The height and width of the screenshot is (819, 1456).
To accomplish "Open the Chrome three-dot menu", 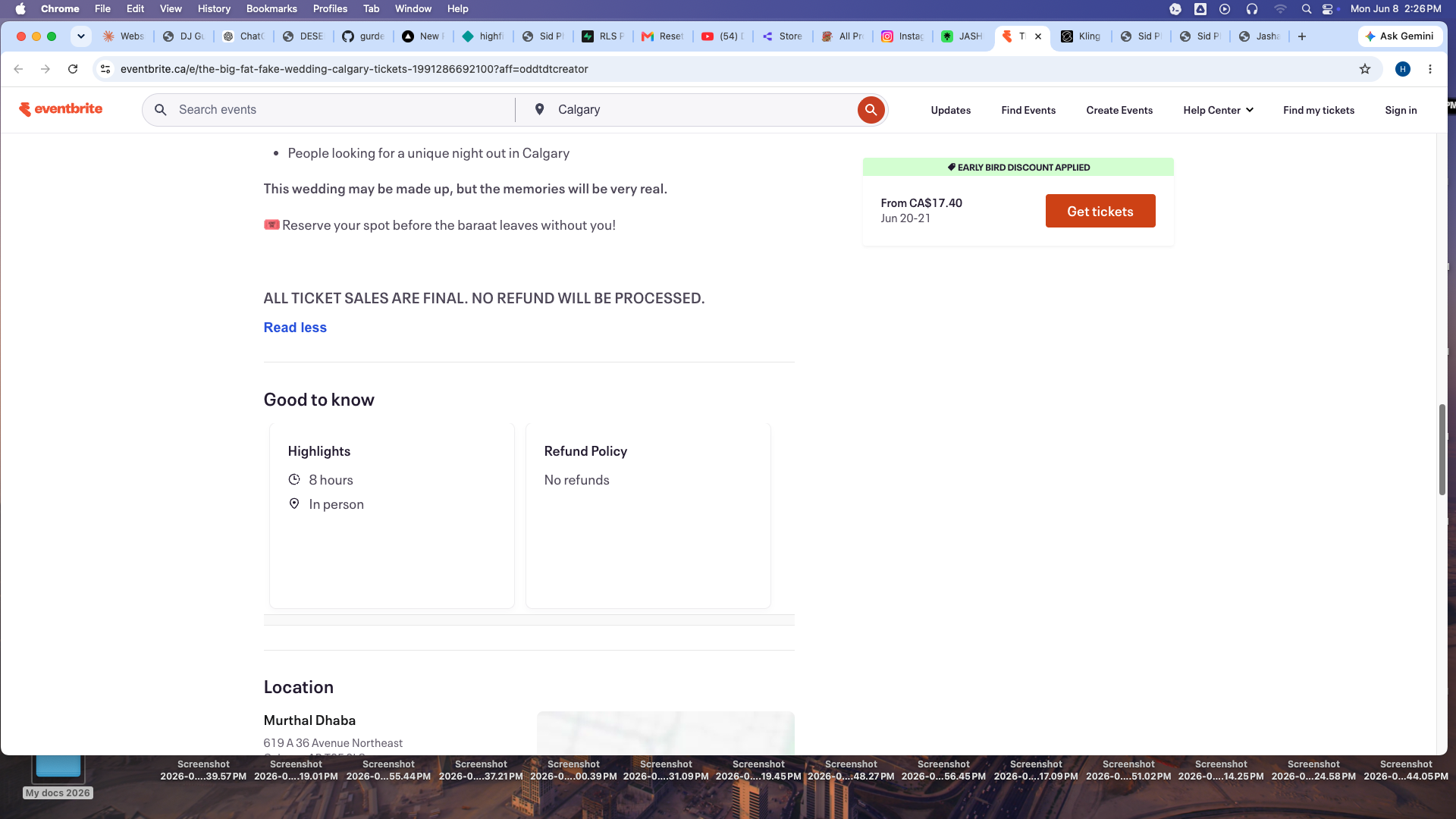I will [x=1430, y=69].
